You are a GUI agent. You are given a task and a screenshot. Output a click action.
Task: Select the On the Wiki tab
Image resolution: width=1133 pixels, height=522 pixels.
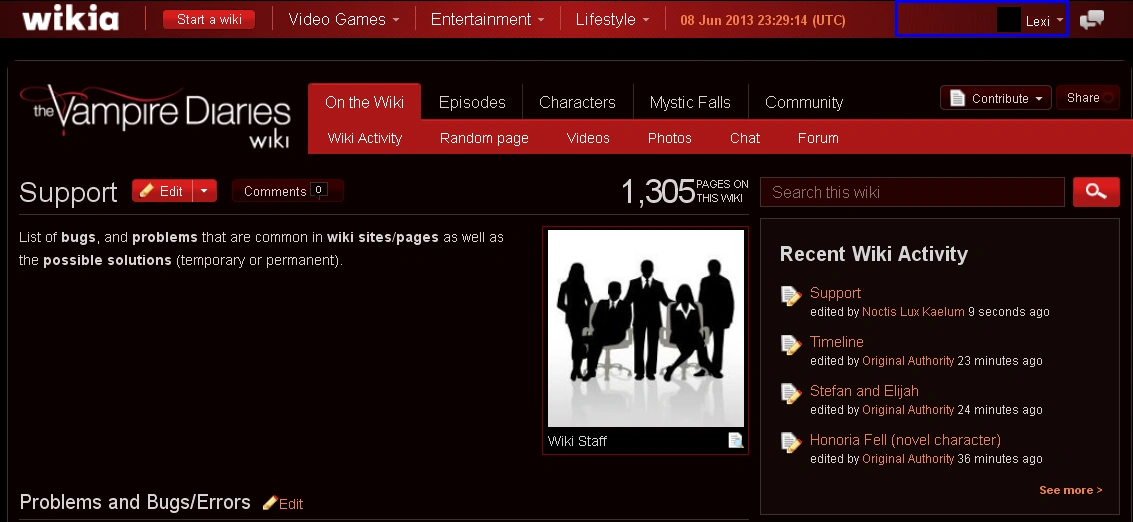364,102
